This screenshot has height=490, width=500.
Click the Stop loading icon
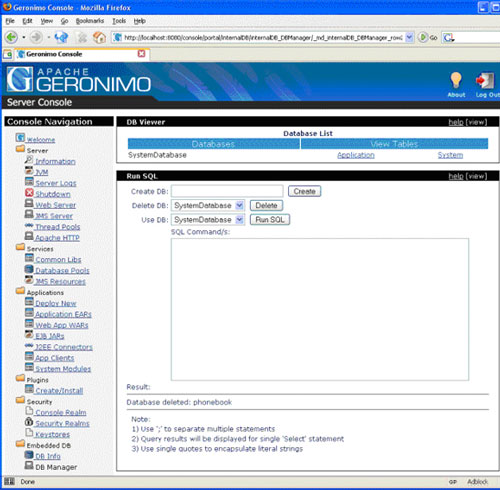tap(82, 37)
